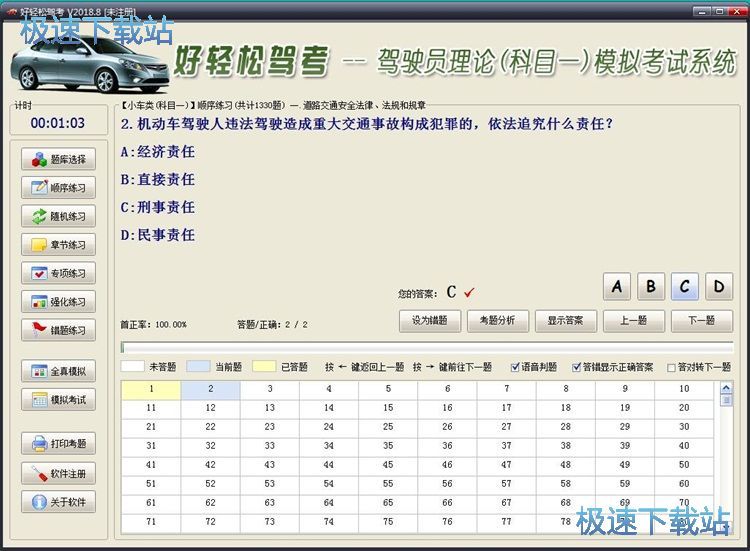Open 错题练习 wrong questions practice
The image size is (750, 551).
[x=58, y=330]
